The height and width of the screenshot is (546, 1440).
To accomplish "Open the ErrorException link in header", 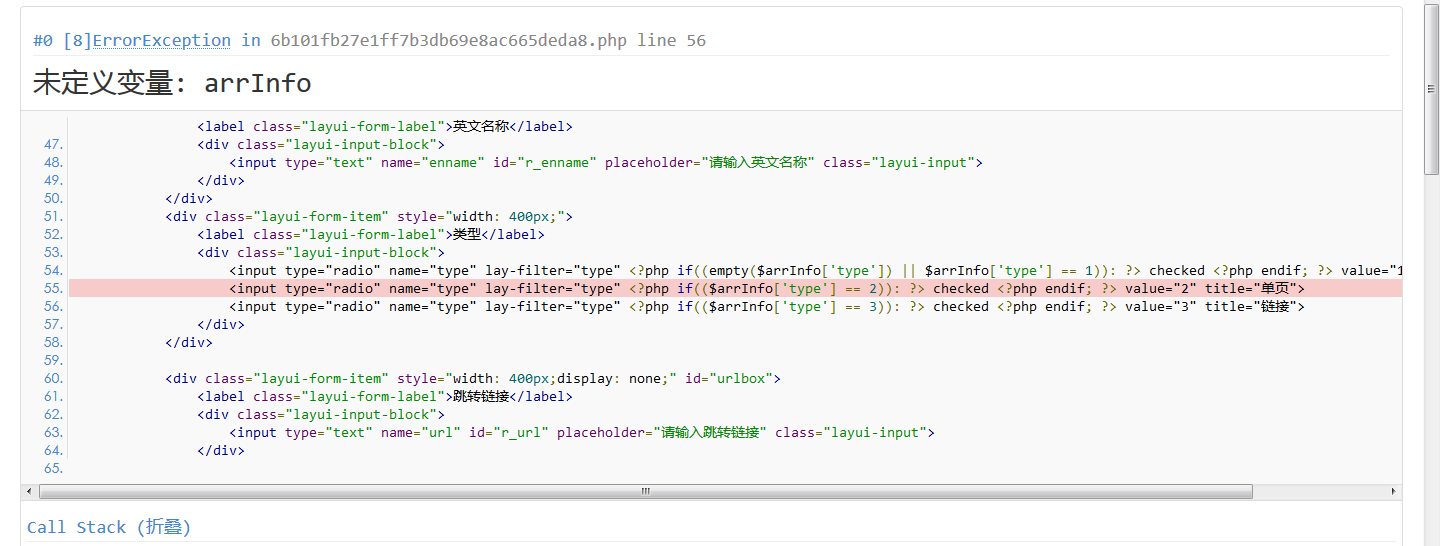I will click(162, 41).
